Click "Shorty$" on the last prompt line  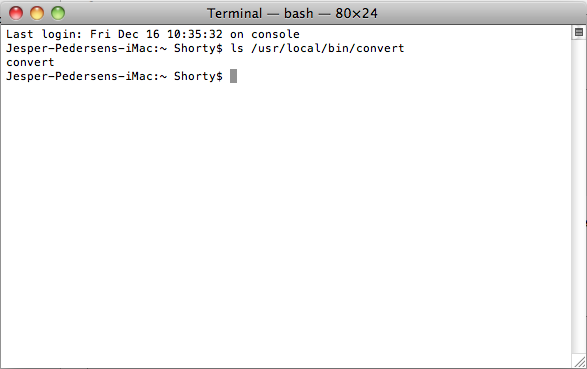tap(198, 76)
